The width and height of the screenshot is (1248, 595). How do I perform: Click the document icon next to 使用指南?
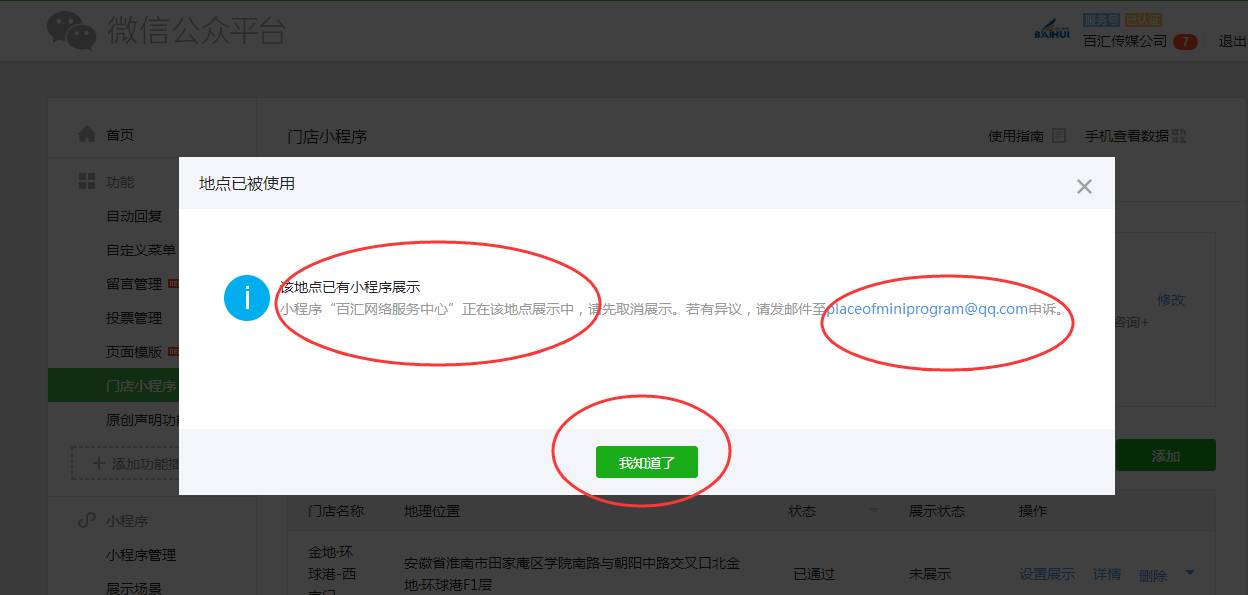[x=1059, y=136]
